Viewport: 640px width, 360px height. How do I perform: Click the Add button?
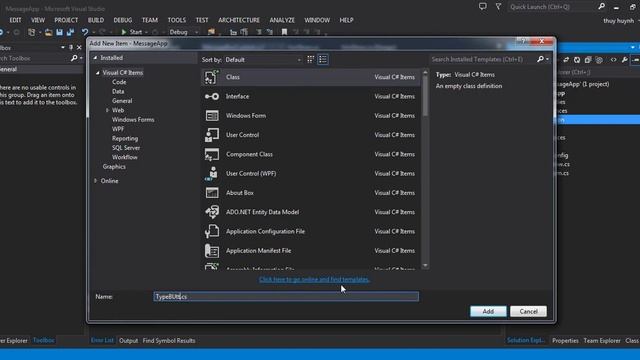tap(488, 311)
